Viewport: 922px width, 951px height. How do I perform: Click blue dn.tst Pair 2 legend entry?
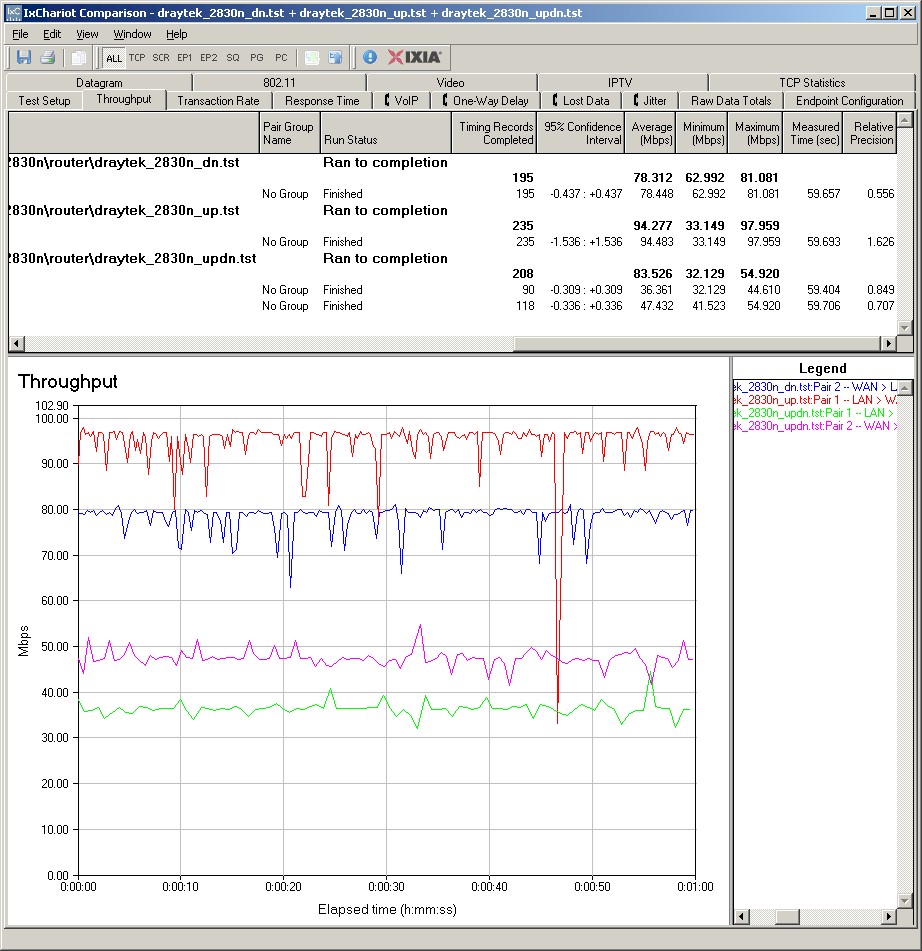815,387
